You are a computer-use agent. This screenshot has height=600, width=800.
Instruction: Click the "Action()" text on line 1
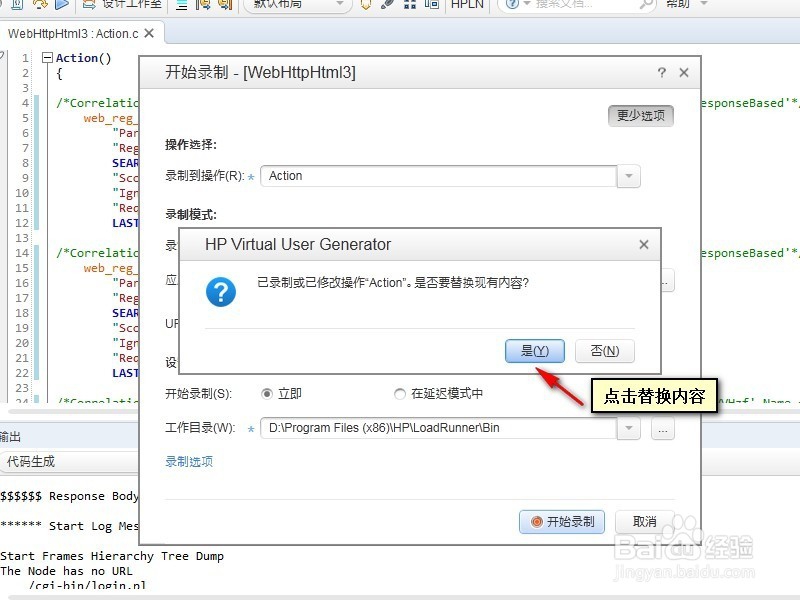coord(84,58)
